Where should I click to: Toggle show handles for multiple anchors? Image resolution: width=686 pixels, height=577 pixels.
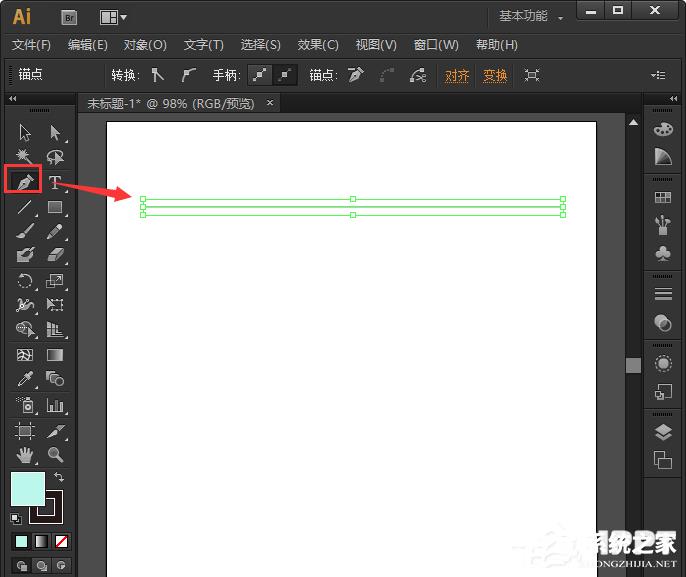coord(260,75)
